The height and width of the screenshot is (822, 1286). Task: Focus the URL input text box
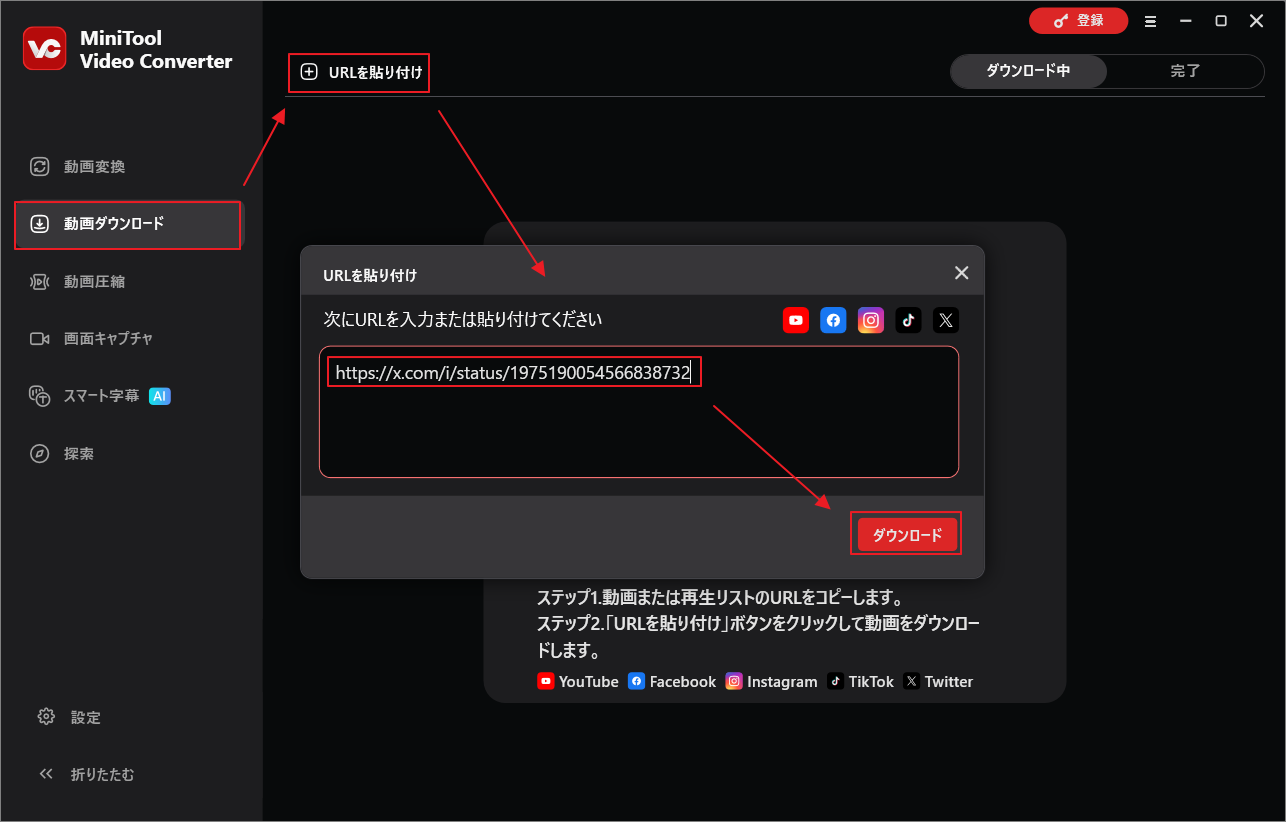coord(639,412)
